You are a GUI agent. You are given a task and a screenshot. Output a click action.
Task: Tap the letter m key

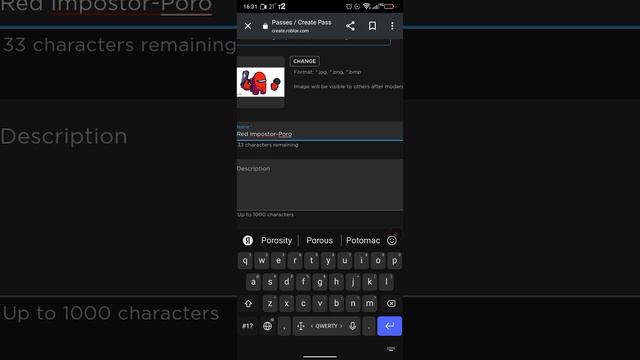[370, 304]
